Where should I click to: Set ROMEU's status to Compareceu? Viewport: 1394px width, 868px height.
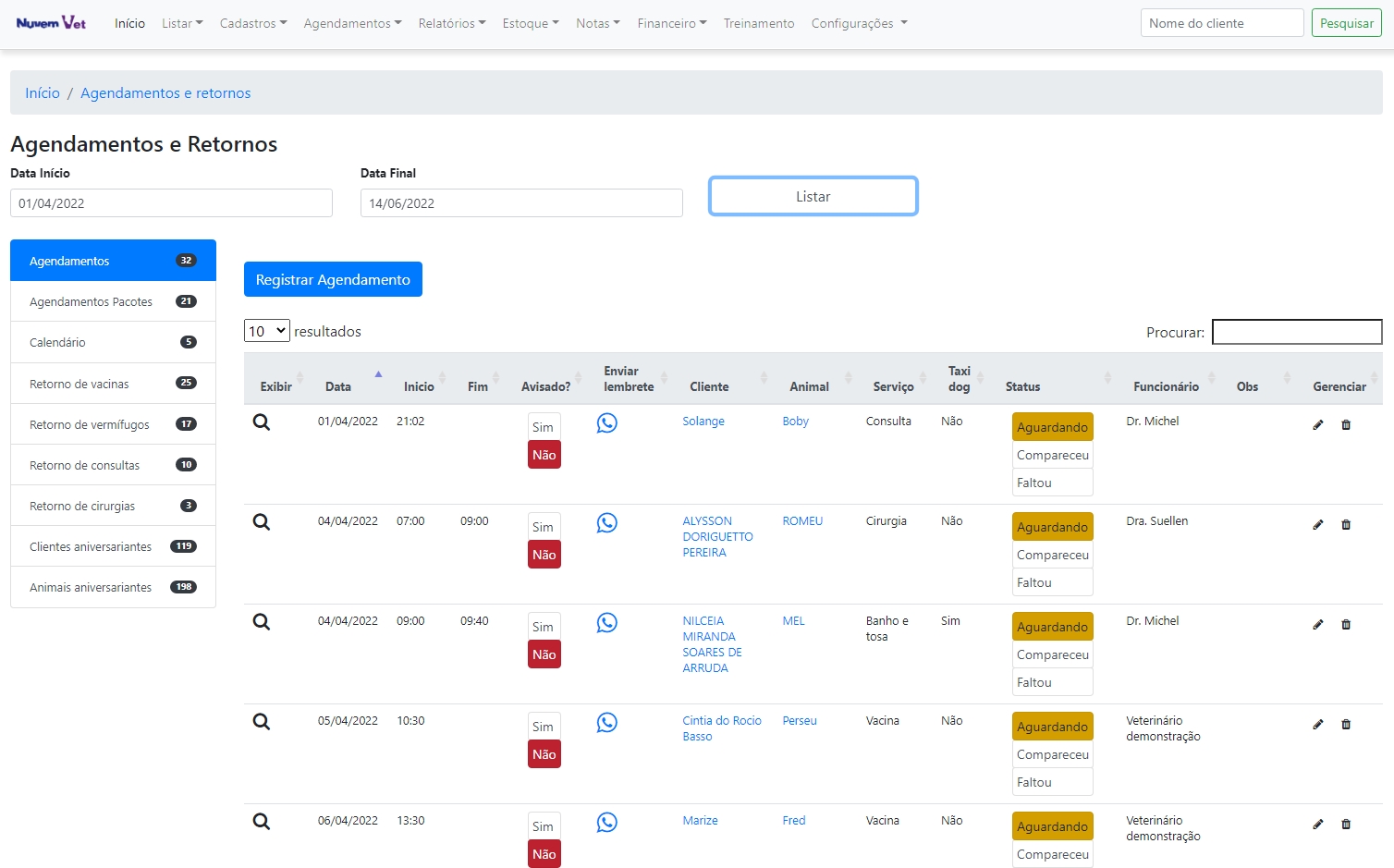point(1052,555)
